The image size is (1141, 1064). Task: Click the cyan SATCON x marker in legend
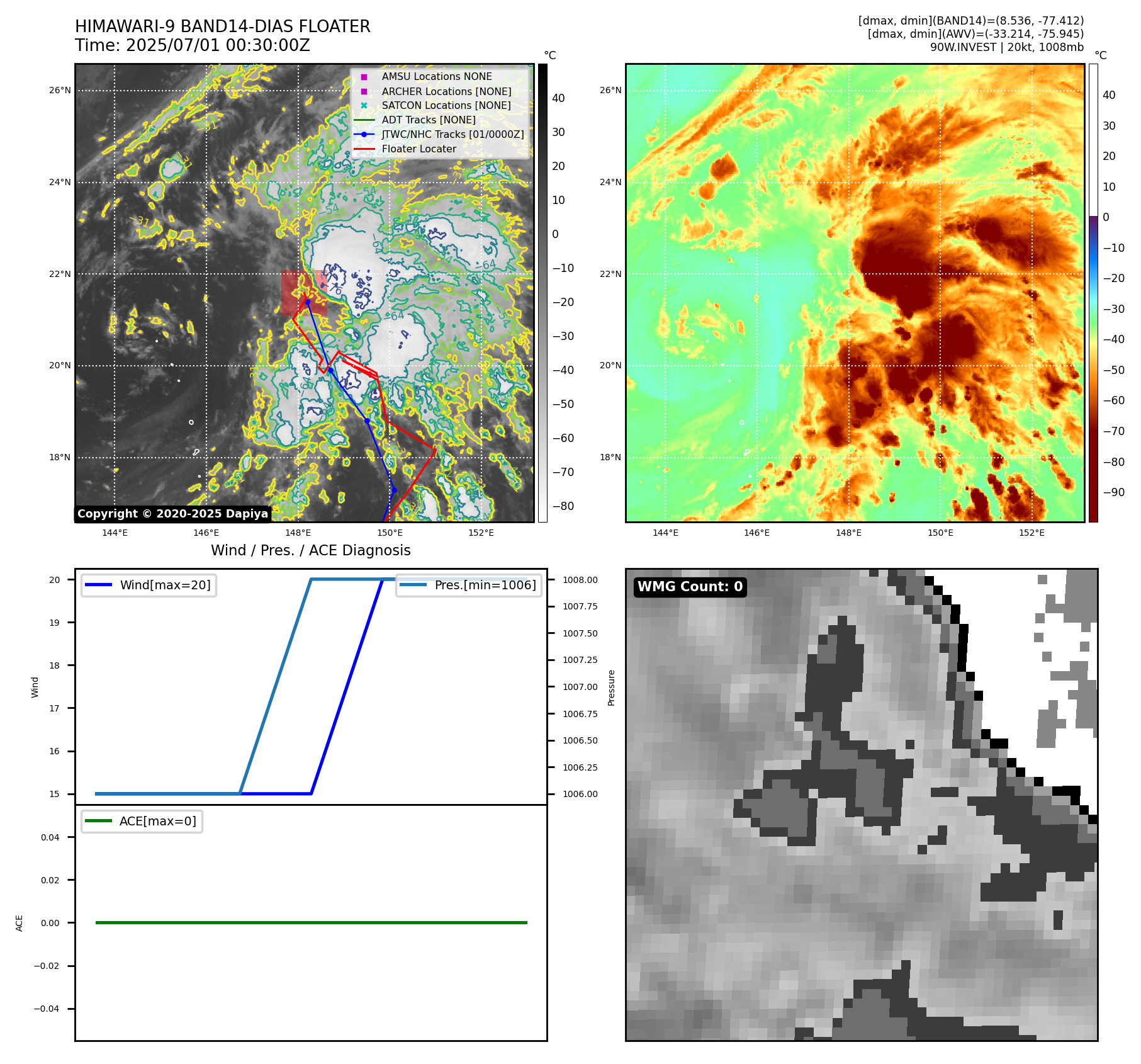364,106
